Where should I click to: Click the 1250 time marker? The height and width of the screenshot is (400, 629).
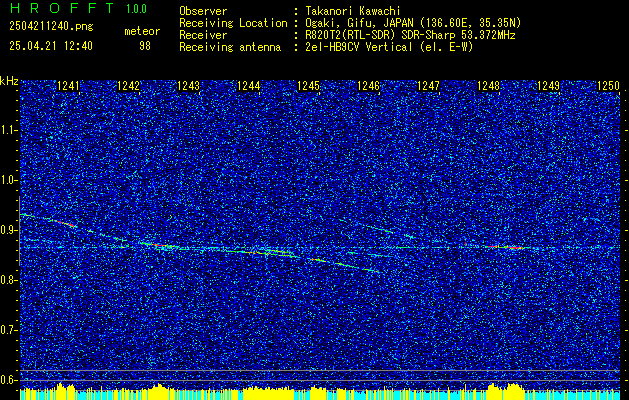(608, 86)
